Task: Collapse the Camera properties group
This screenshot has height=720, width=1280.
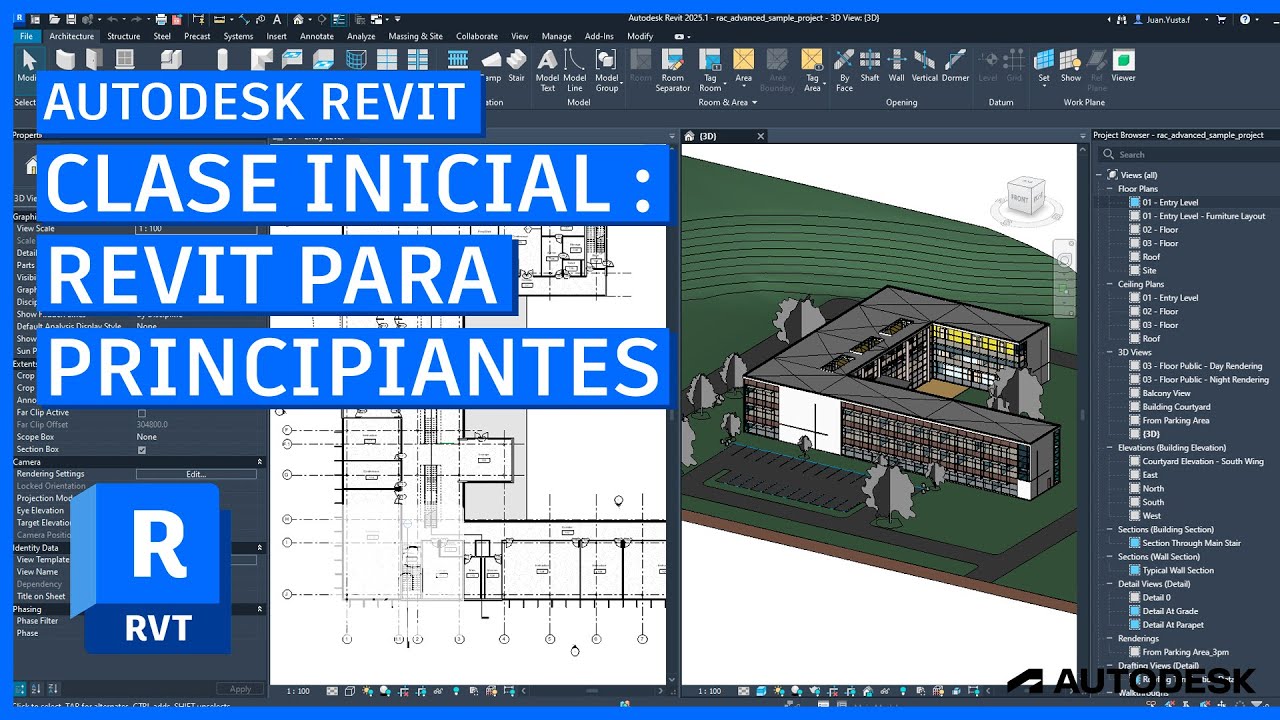Action: (260, 462)
